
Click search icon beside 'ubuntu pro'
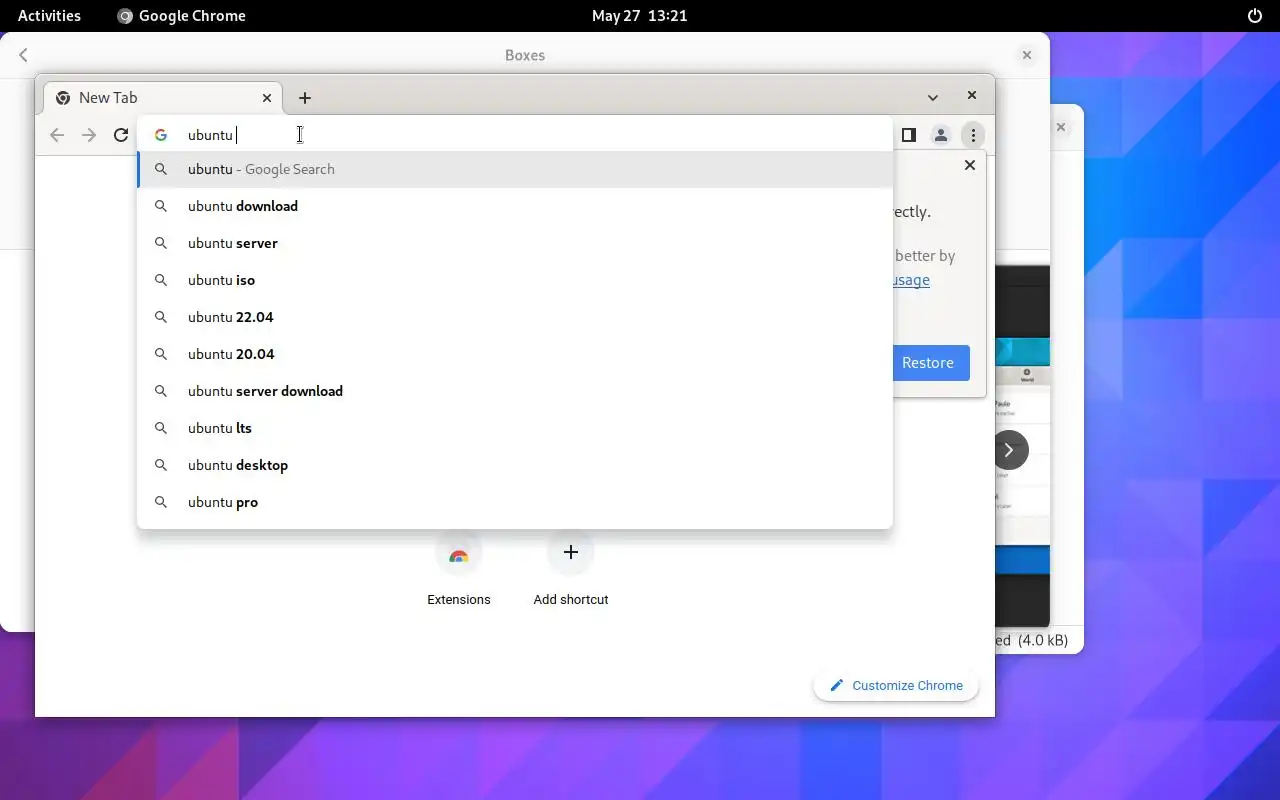[x=160, y=502]
